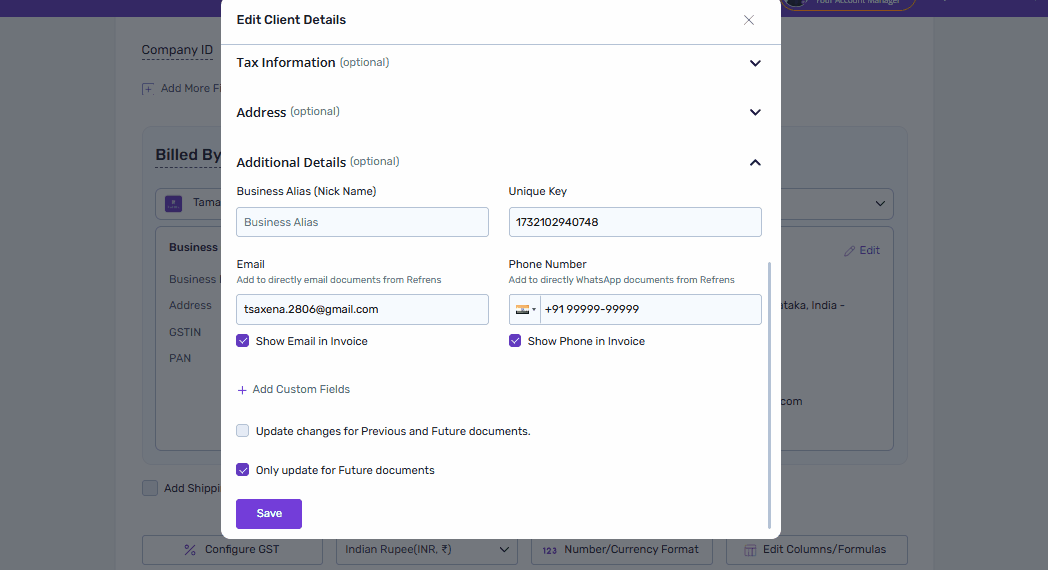Click Add More Fields plus icon in background
The width and height of the screenshot is (1048, 570).
(148, 89)
